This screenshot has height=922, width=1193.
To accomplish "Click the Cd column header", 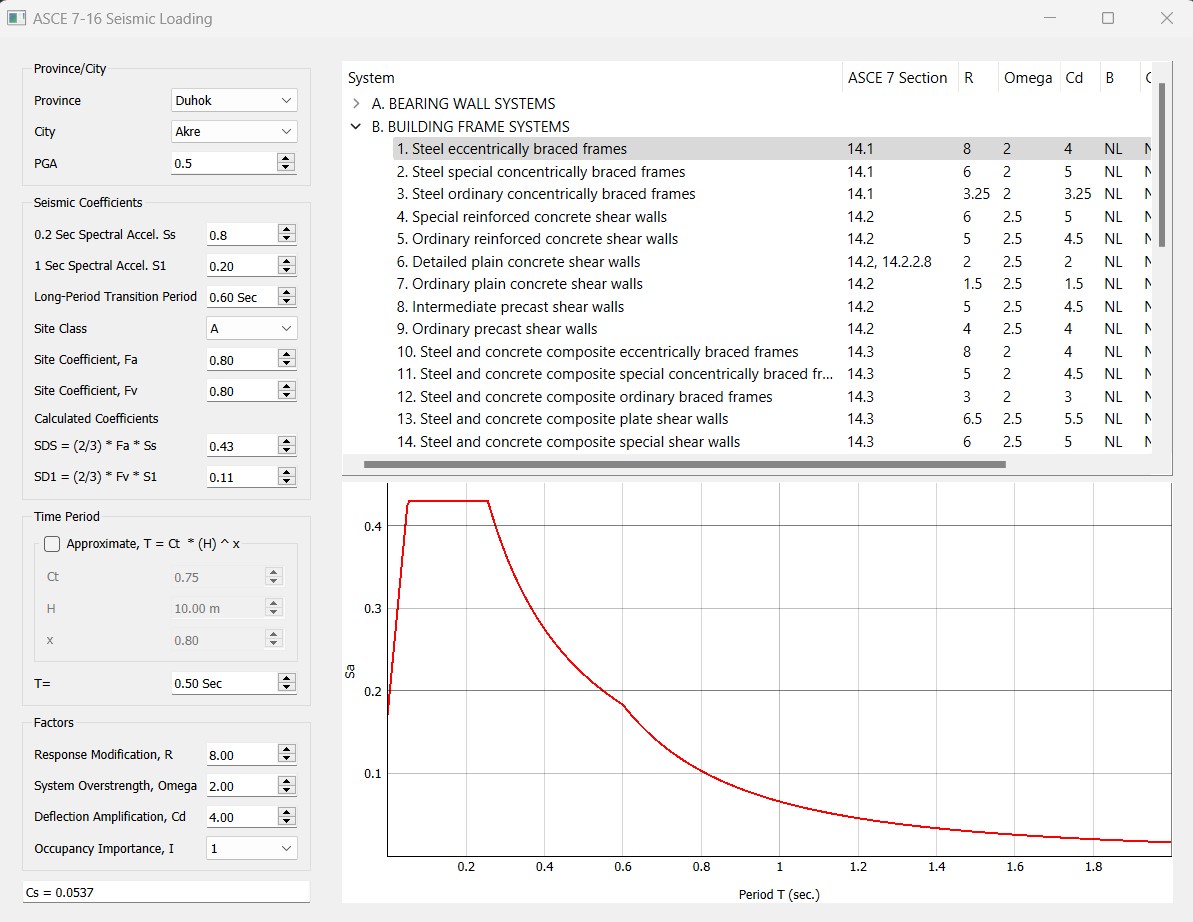I will pyautogui.click(x=1079, y=78).
